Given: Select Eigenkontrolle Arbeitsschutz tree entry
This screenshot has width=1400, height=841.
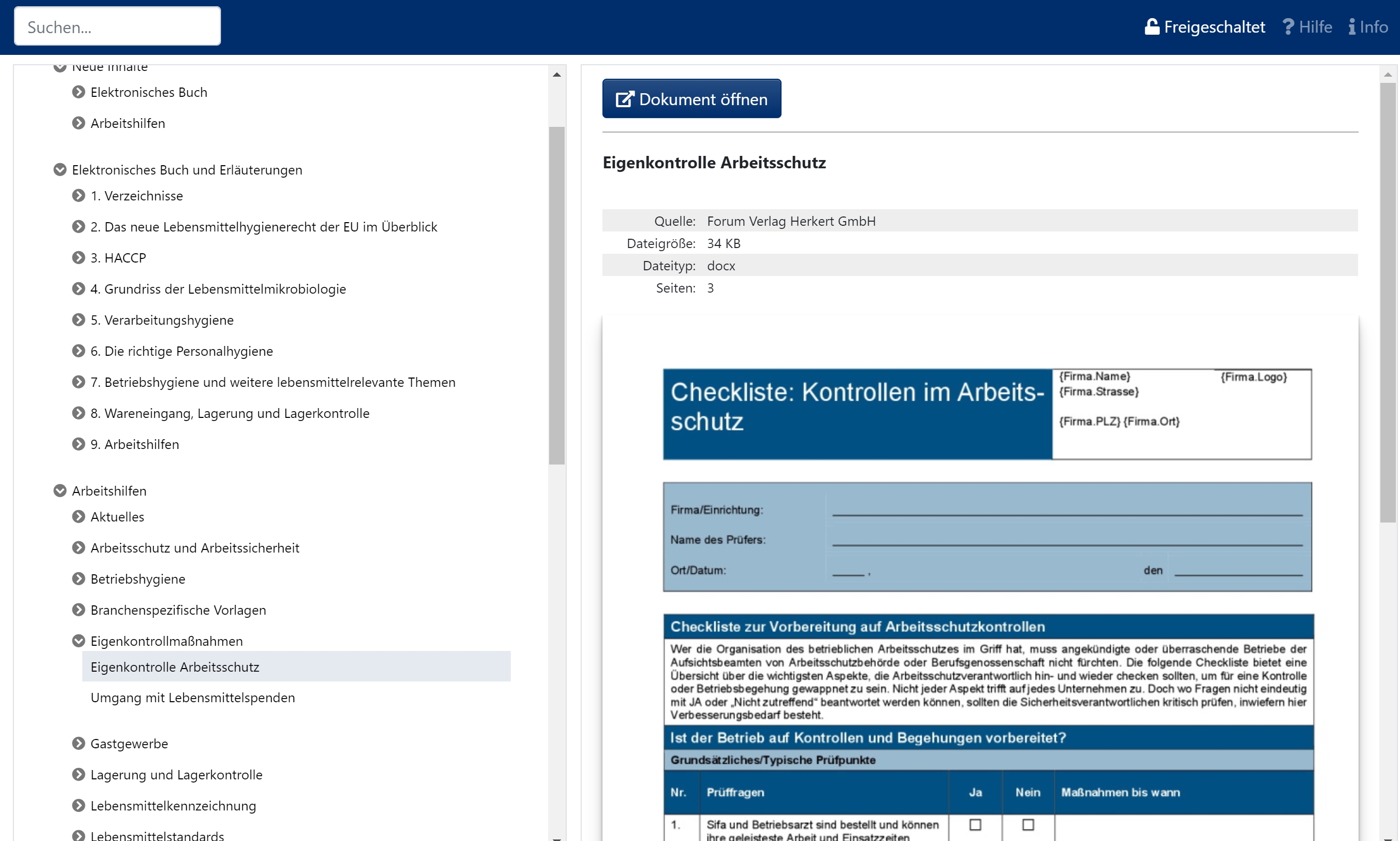Looking at the screenshot, I should (175, 667).
